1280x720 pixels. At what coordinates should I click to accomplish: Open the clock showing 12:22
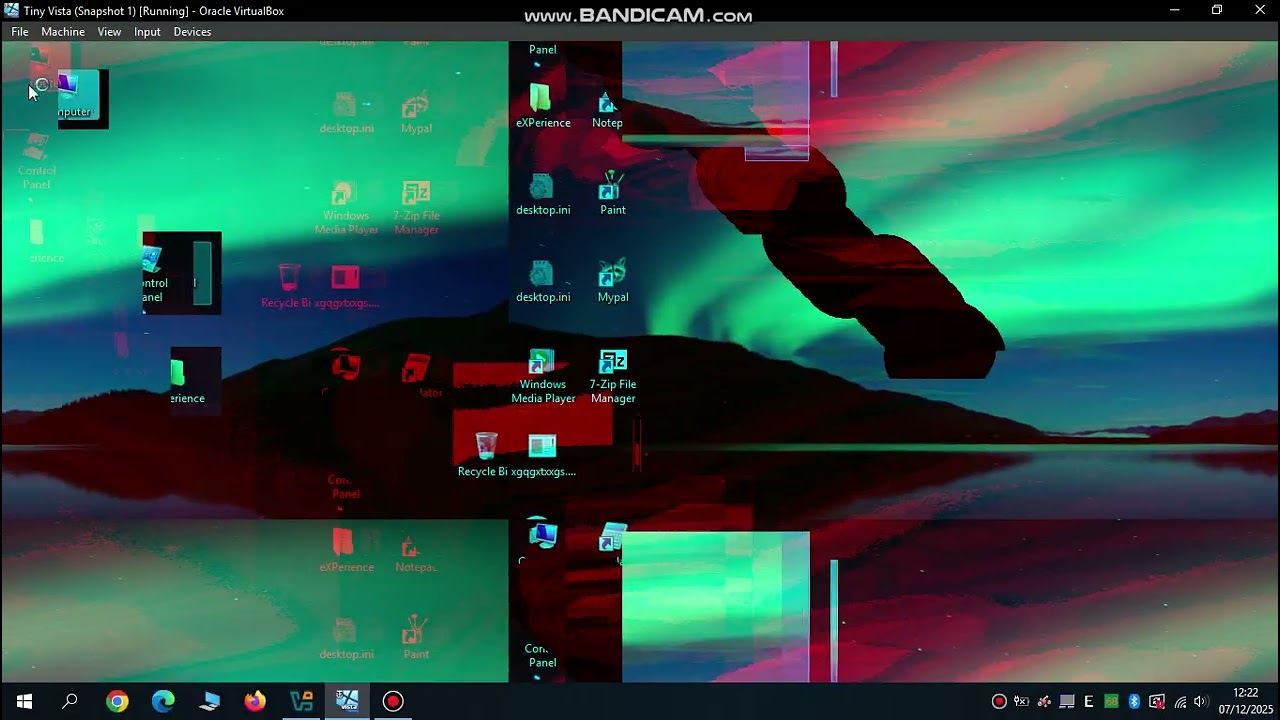coord(1245,701)
